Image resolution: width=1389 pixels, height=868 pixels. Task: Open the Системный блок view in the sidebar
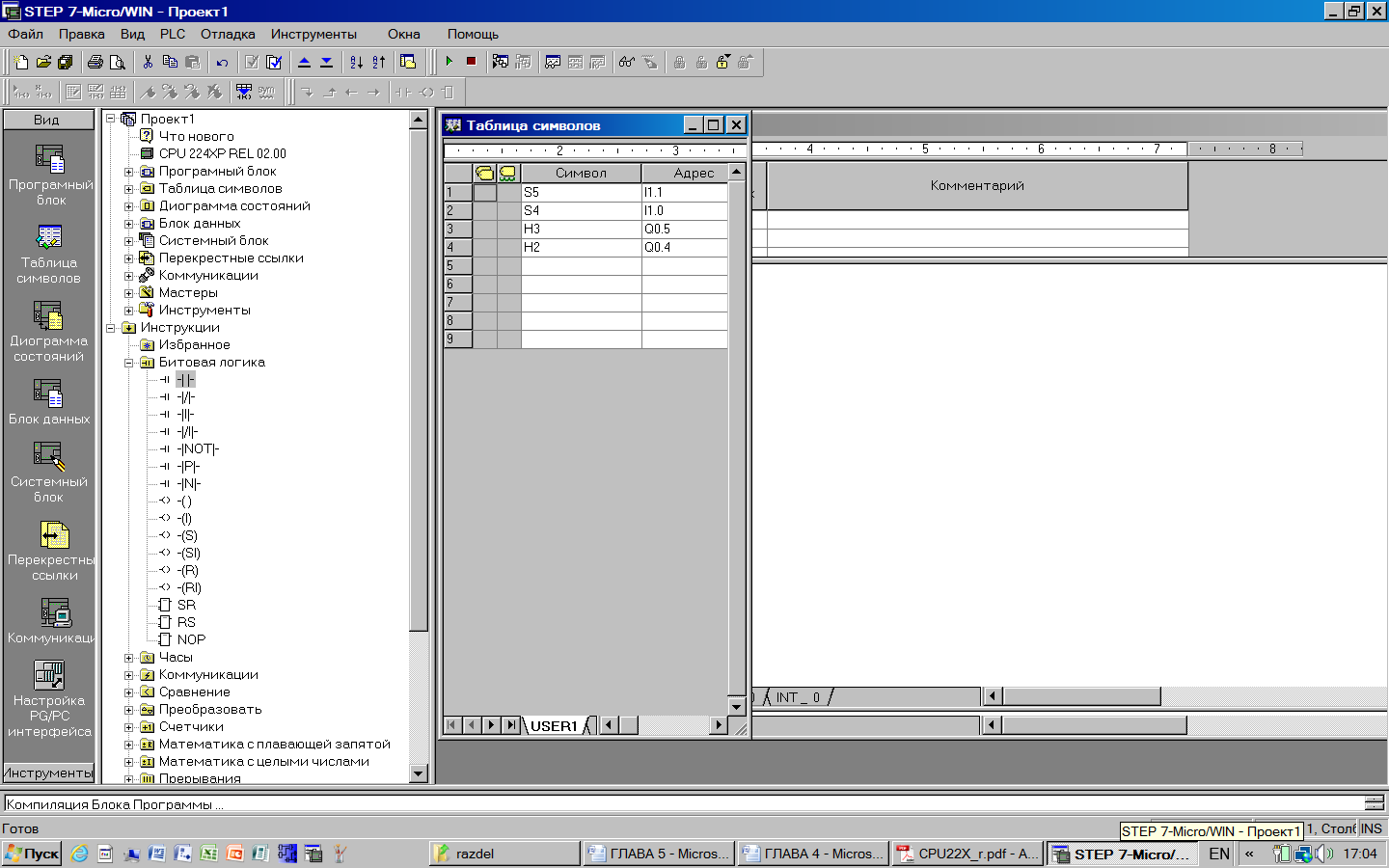point(49,472)
